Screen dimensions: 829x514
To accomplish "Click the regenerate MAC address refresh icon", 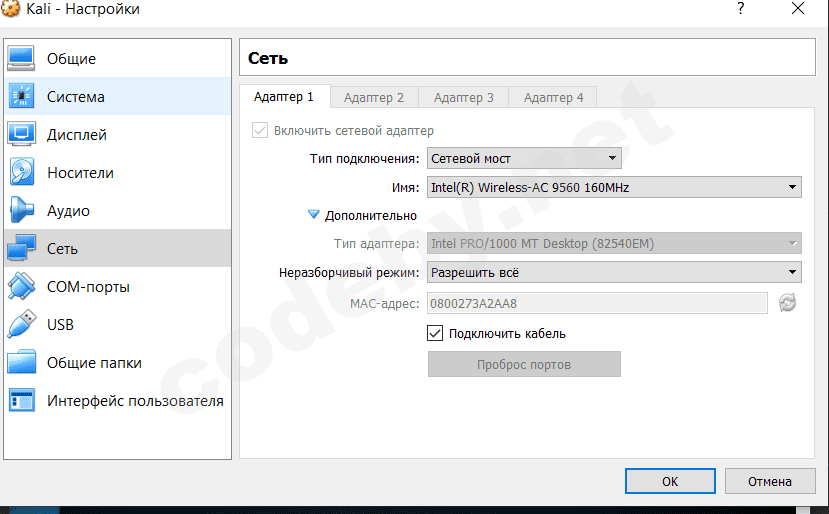I will (x=787, y=303).
